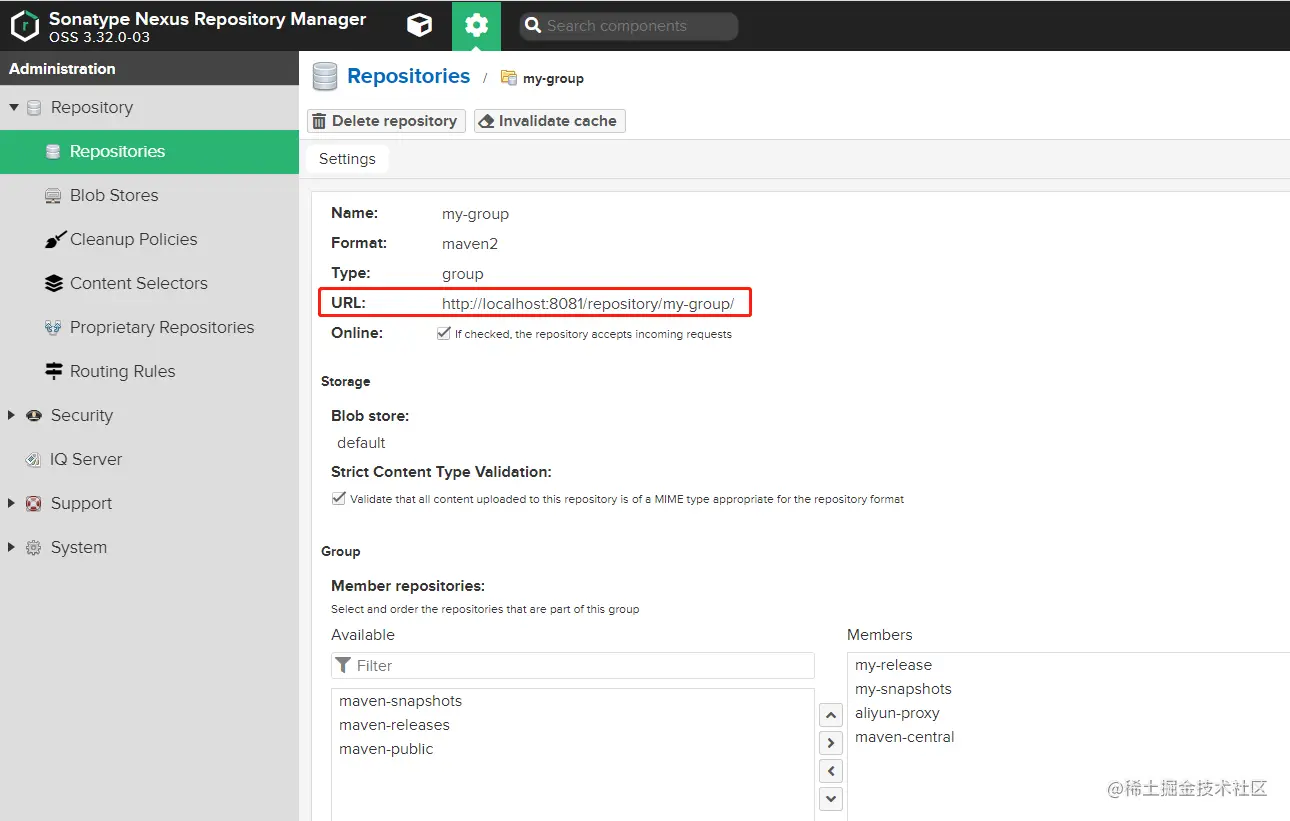Click the Repository database icon in sidebar
This screenshot has height=821, width=1290.
(34, 108)
